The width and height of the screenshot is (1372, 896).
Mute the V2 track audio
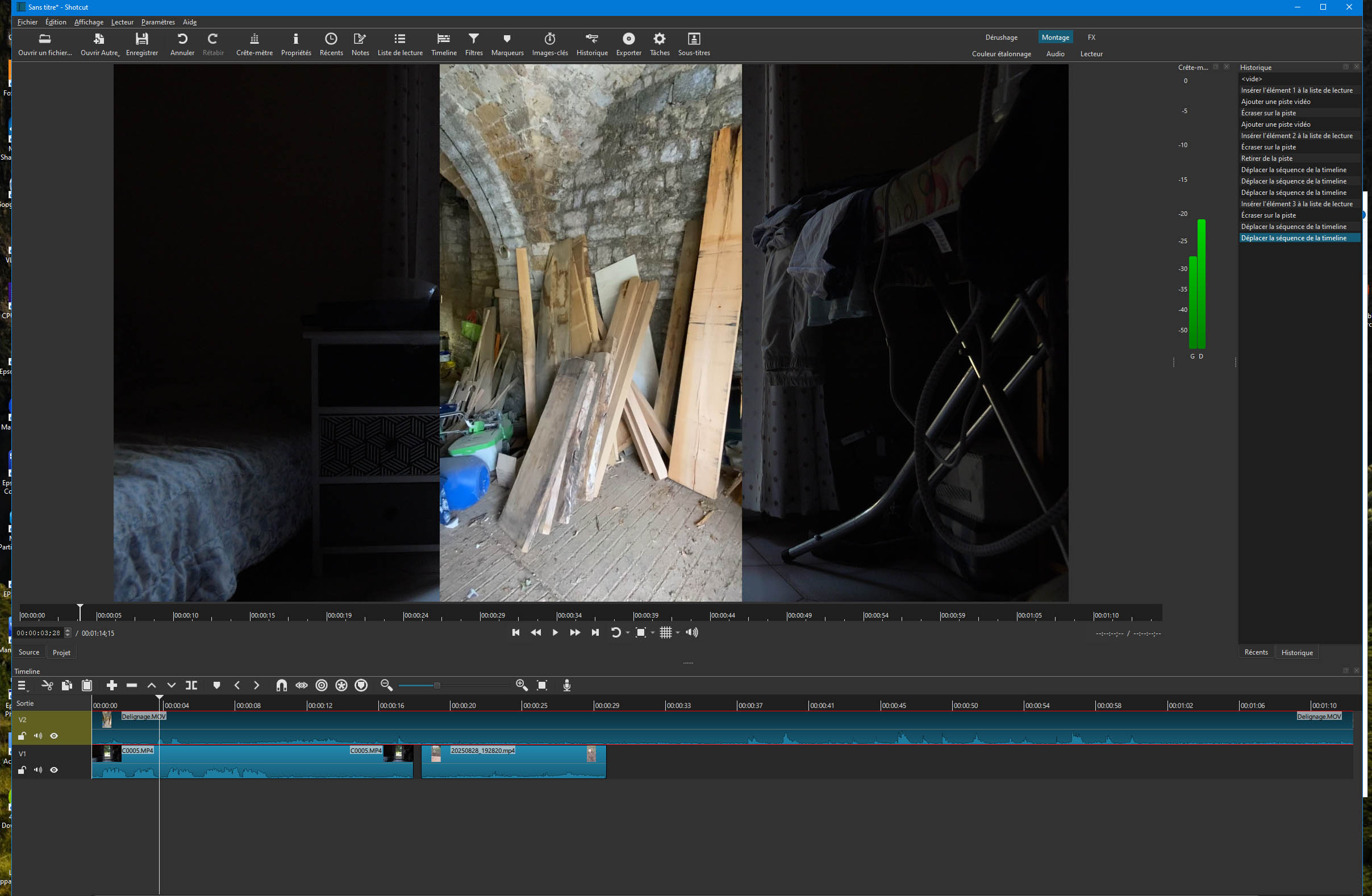38,736
